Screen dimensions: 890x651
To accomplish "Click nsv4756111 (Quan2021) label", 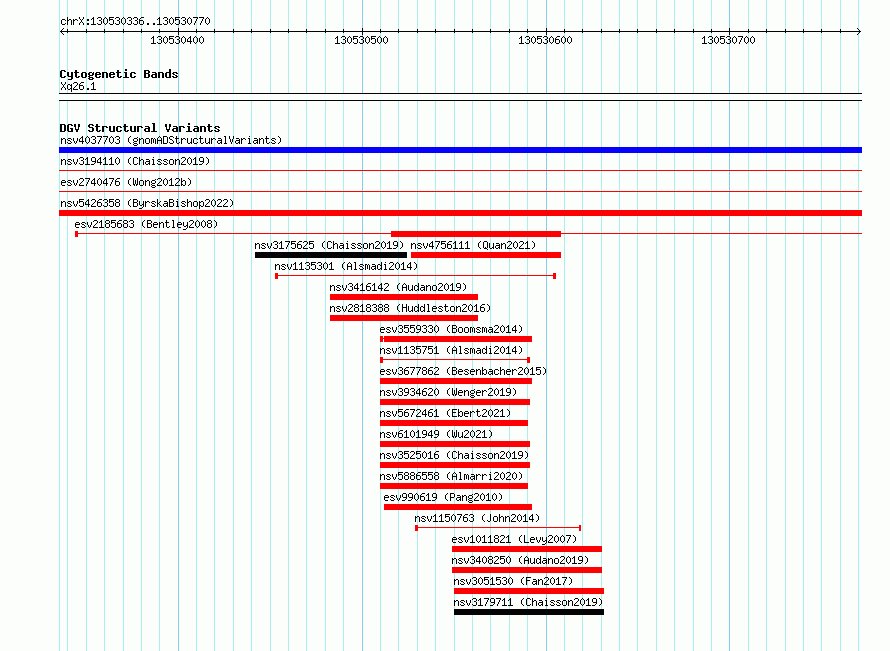I will tap(473, 245).
